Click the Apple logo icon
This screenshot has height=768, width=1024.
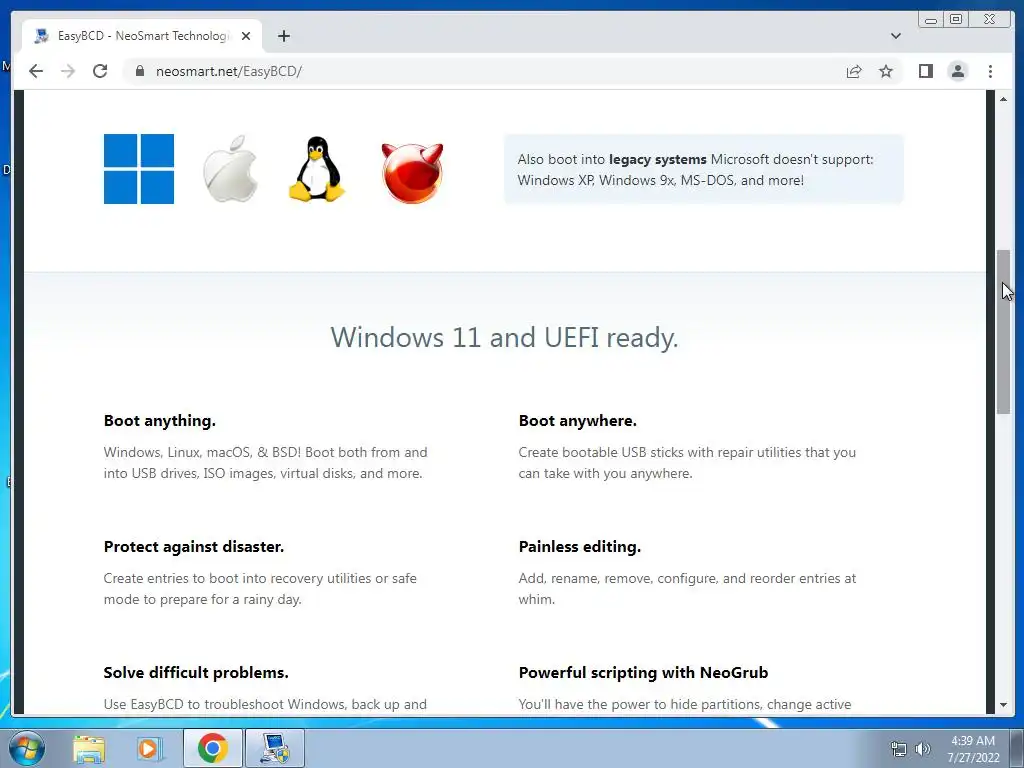point(230,168)
